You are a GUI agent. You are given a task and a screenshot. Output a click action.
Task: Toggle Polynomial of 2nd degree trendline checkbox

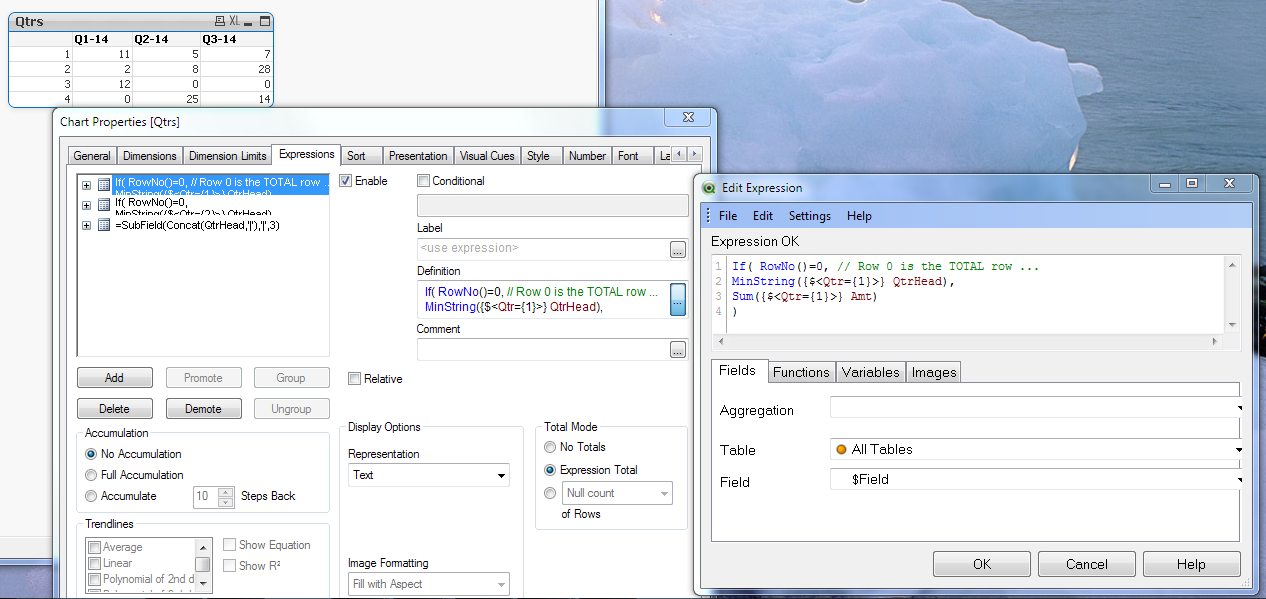pos(95,579)
